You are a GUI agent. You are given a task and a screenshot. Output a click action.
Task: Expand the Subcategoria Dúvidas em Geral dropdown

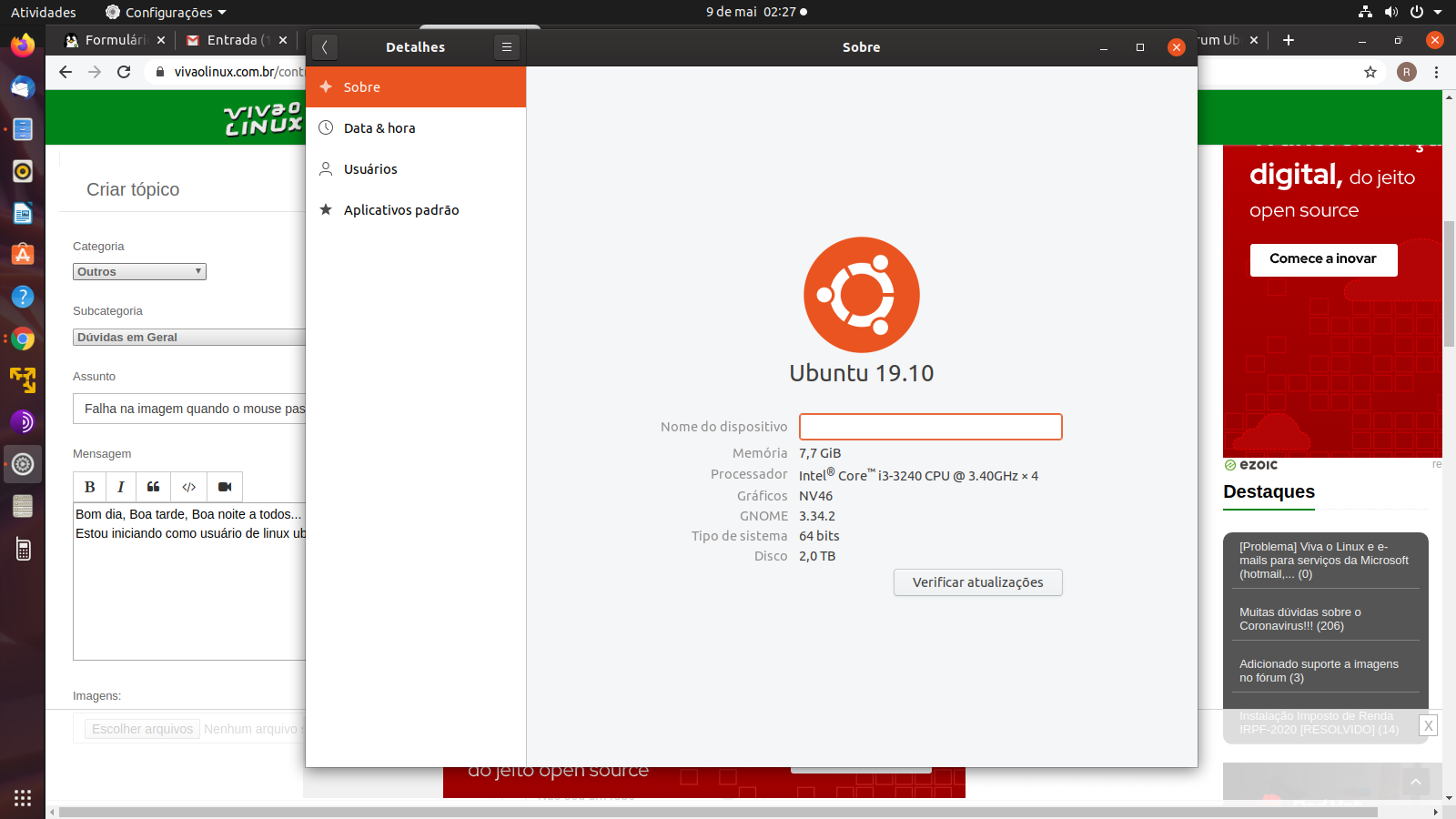pyautogui.click(x=189, y=337)
